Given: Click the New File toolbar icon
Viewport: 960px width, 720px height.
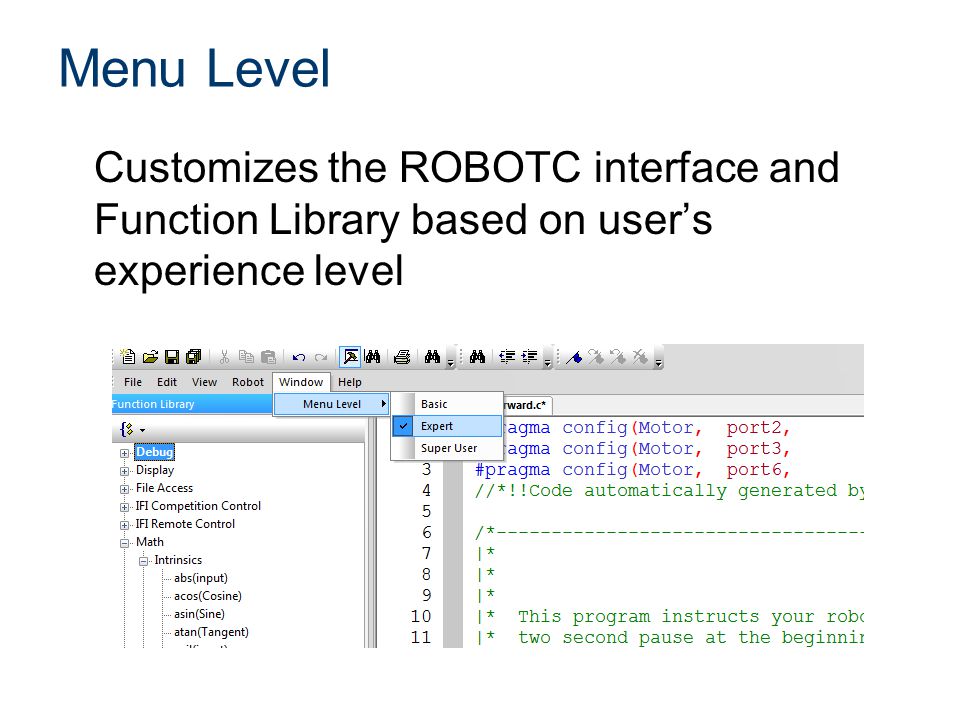Looking at the screenshot, I should pos(128,356).
